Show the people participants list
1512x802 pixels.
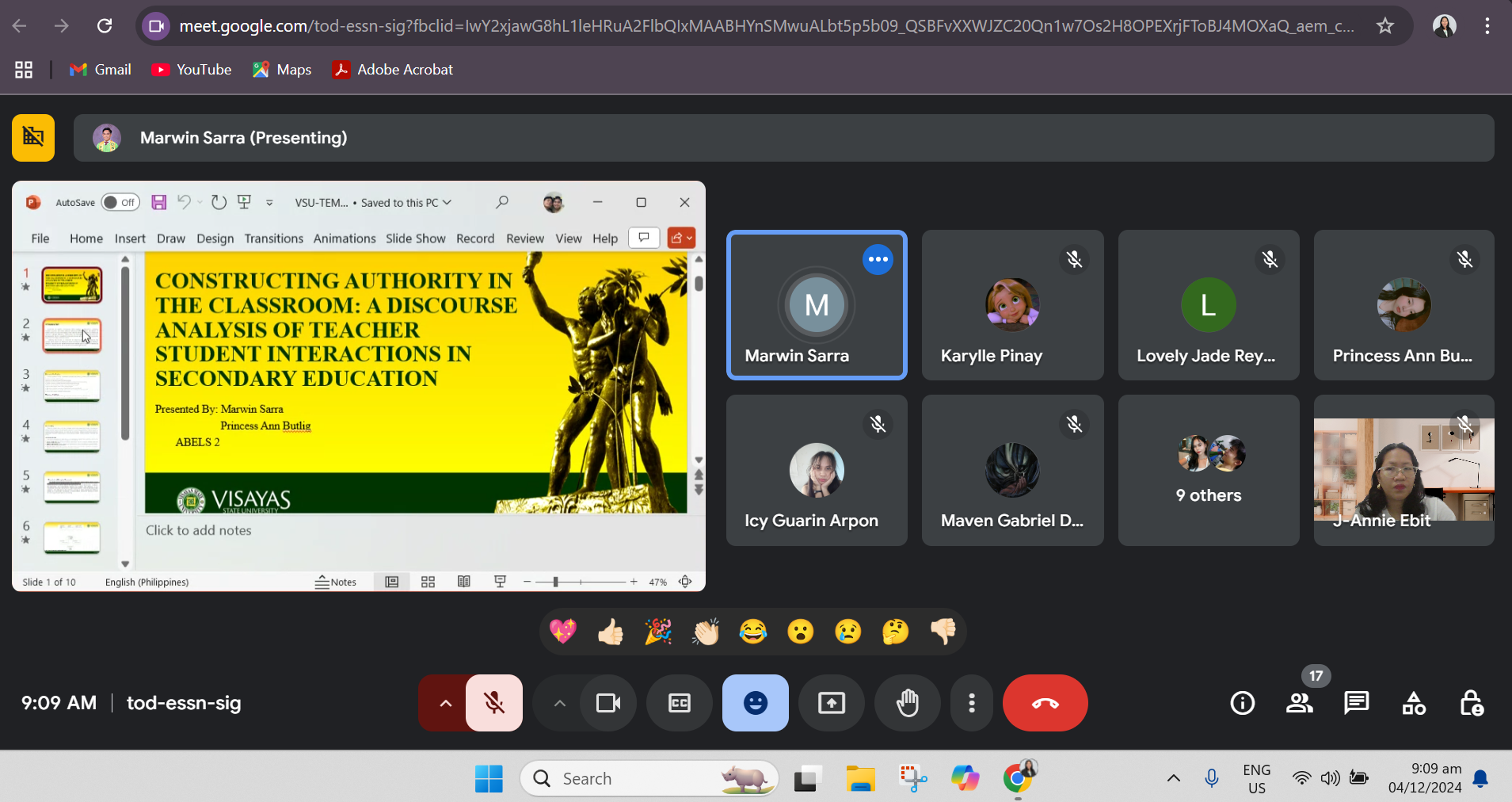(1299, 703)
